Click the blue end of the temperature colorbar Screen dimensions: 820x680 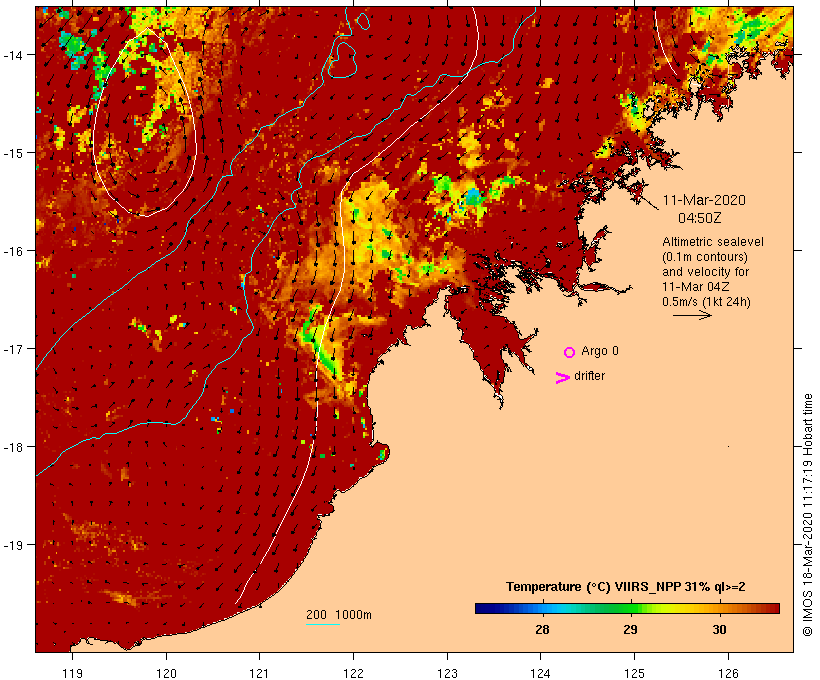[x=484, y=608]
